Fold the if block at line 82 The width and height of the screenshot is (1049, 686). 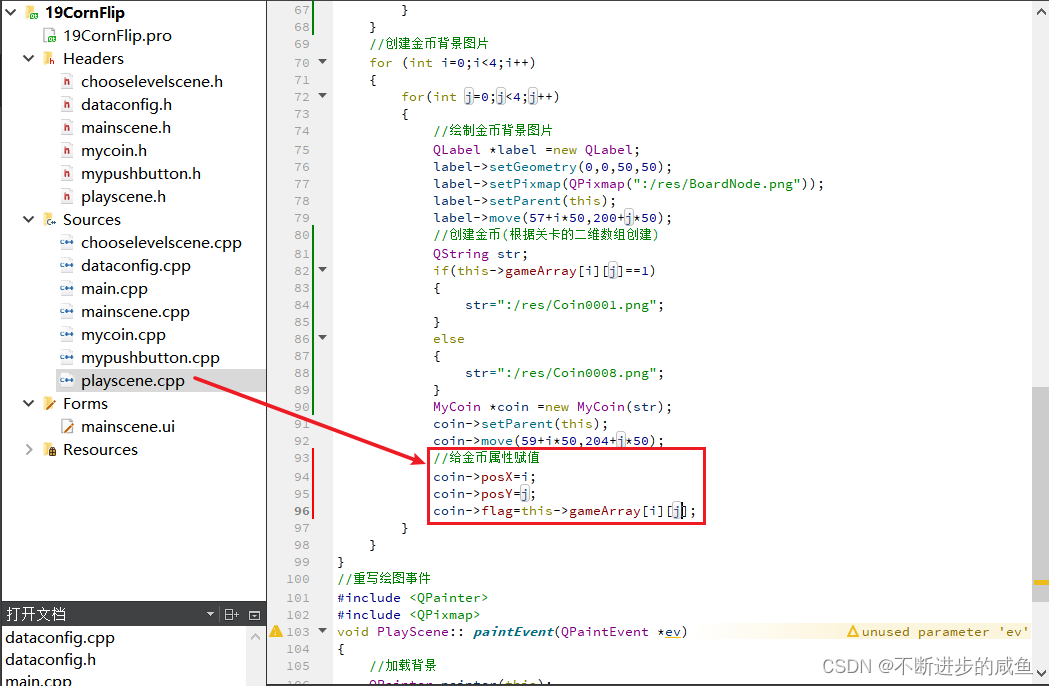point(322,270)
